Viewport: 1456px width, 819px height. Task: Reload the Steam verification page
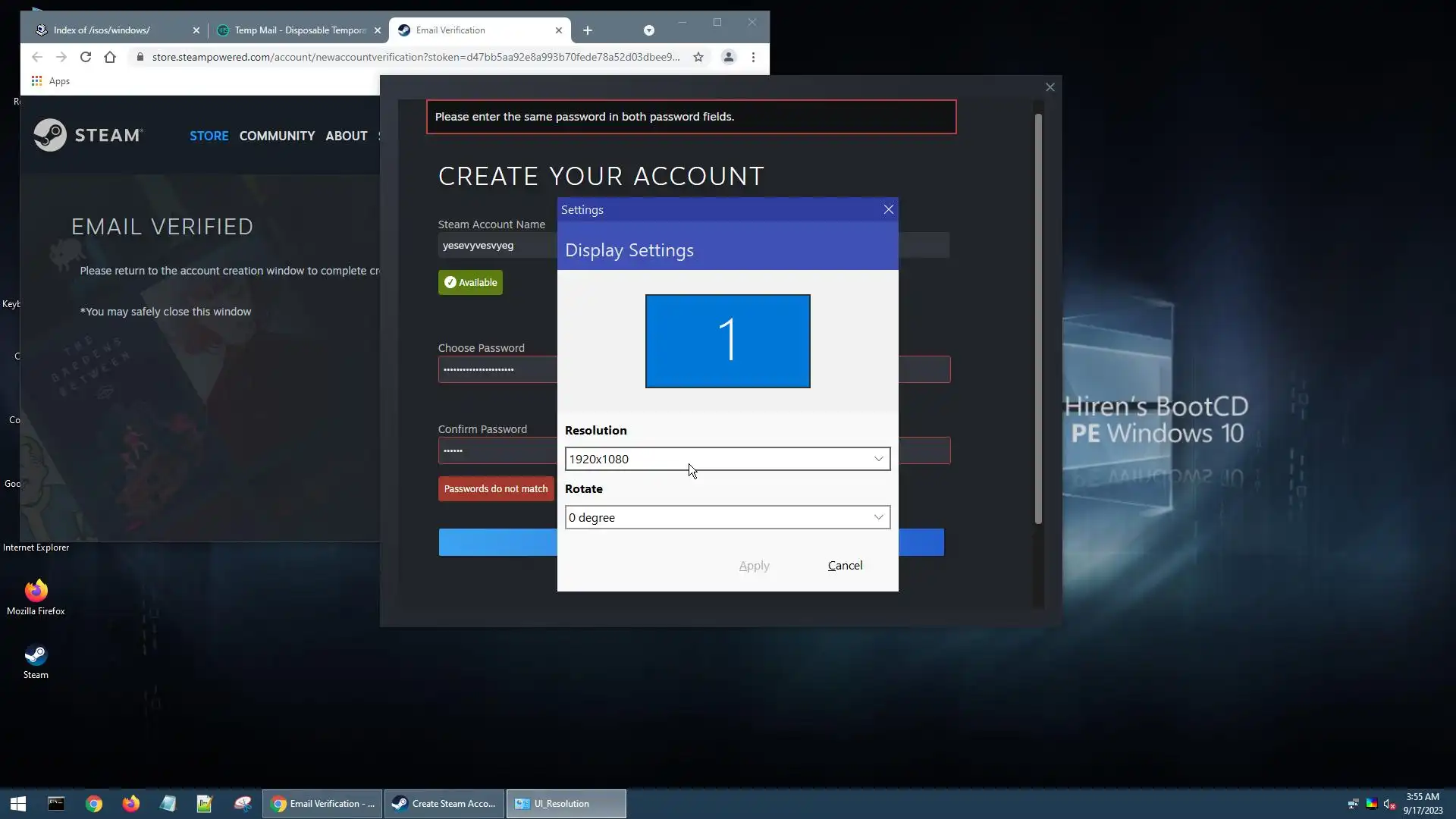(86, 57)
